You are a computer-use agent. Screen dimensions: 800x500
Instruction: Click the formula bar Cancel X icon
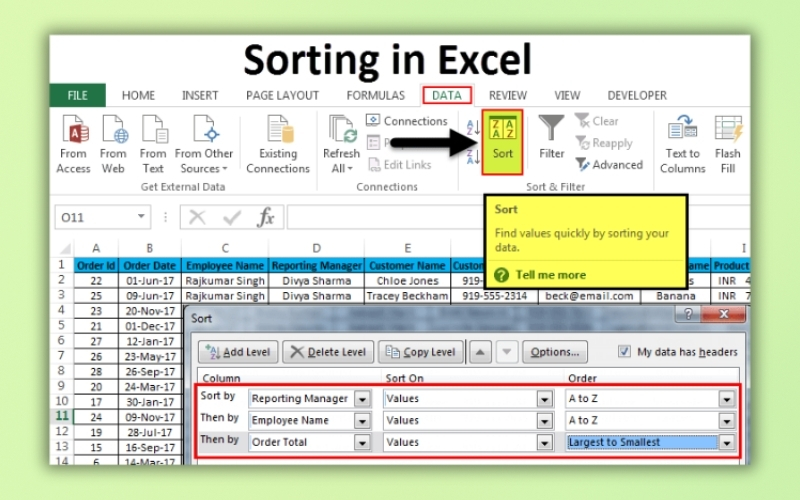click(x=197, y=217)
